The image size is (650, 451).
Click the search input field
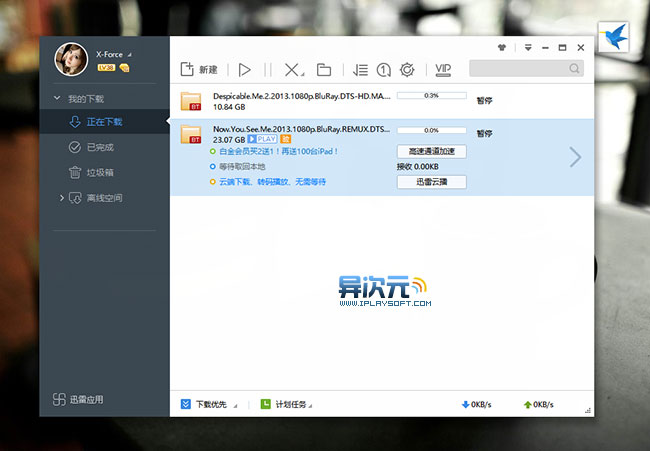coord(520,69)
